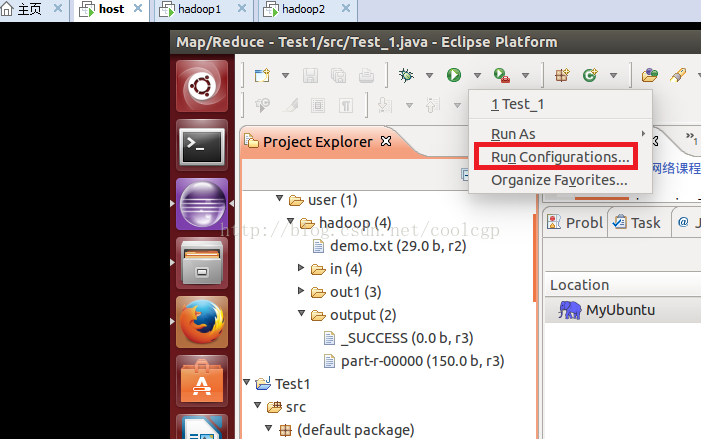Choose Run Configurations... from the menu
Screen dimensions: 701x439
560,157
